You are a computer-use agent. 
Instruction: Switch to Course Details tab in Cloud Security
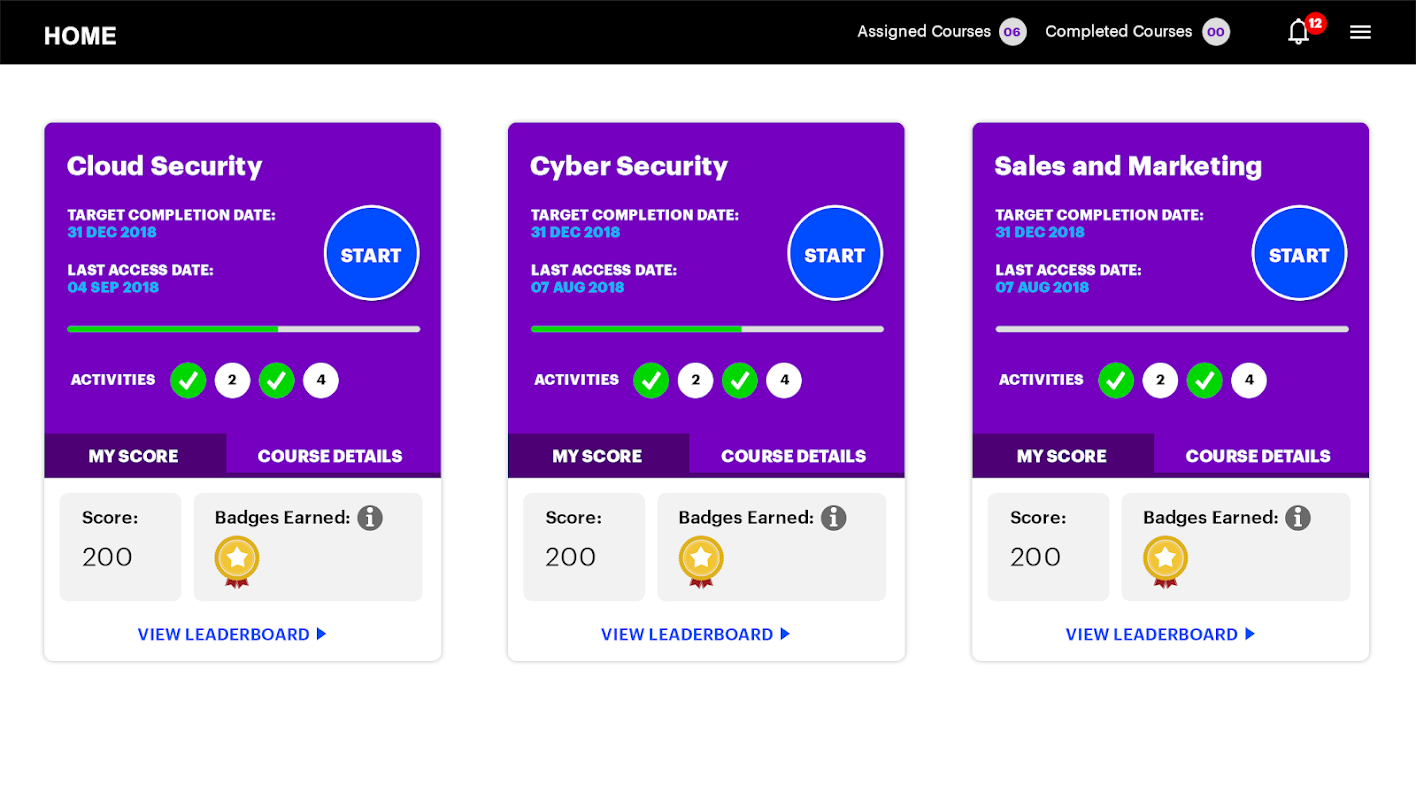click(x=330, y=456)
